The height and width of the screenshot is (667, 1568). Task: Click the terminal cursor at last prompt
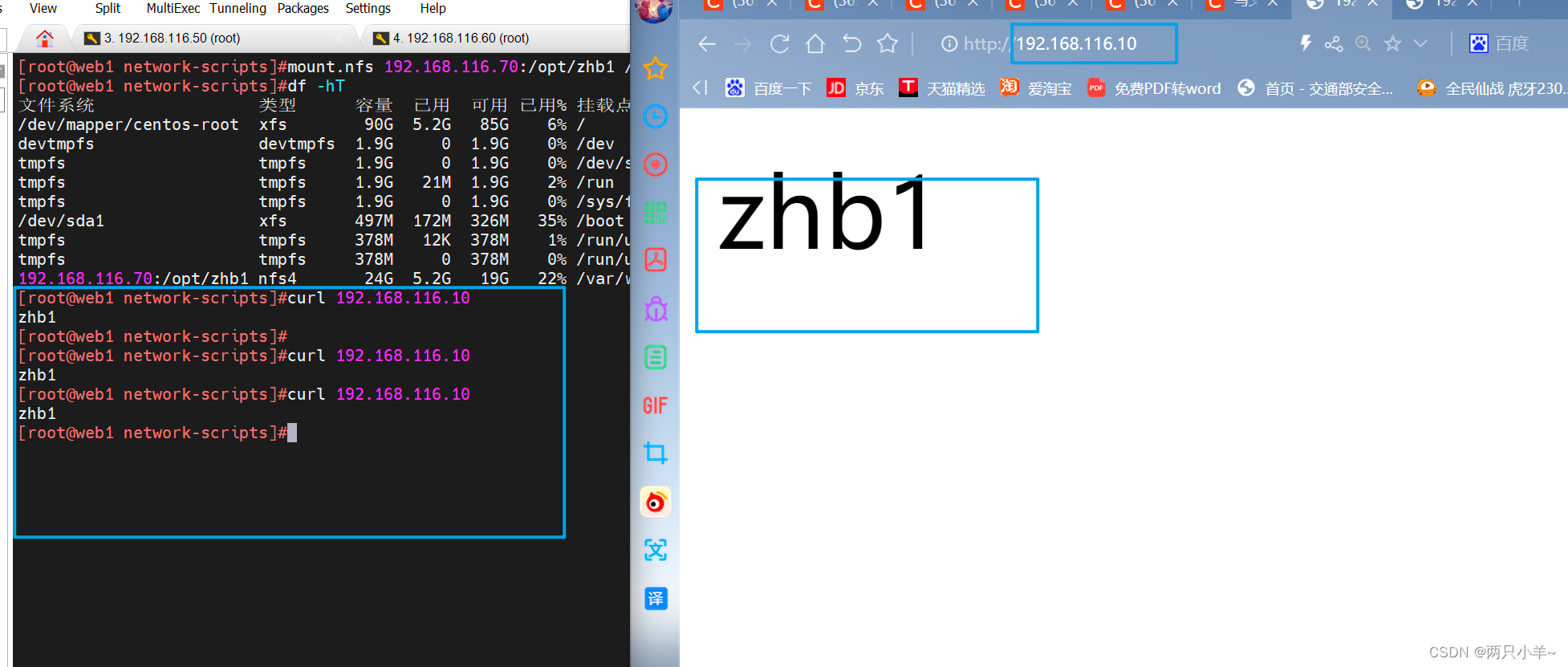coord(292,433)
